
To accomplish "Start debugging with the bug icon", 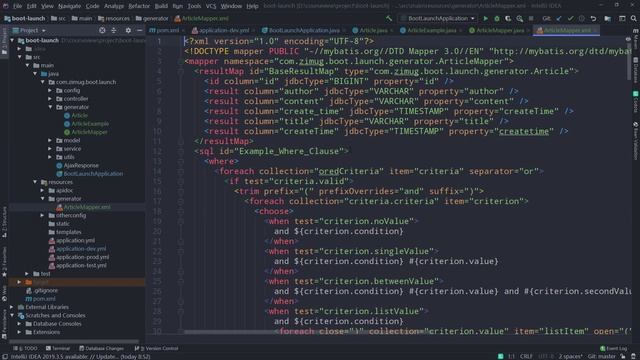I will pos(497,18).
